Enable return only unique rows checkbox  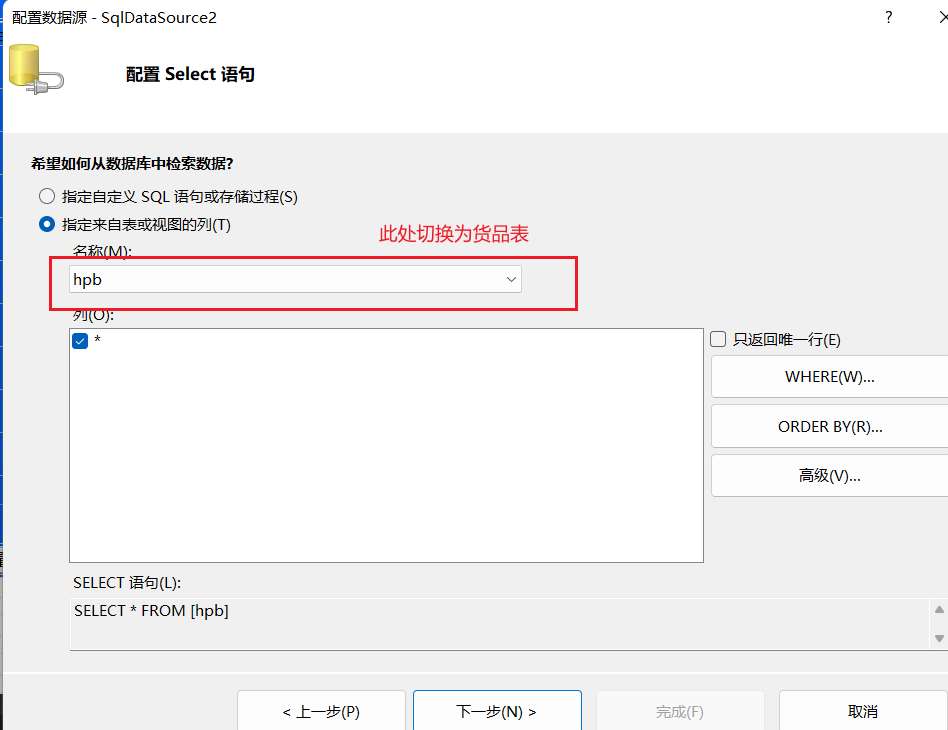pyautogui.click(x=718, y=339)
